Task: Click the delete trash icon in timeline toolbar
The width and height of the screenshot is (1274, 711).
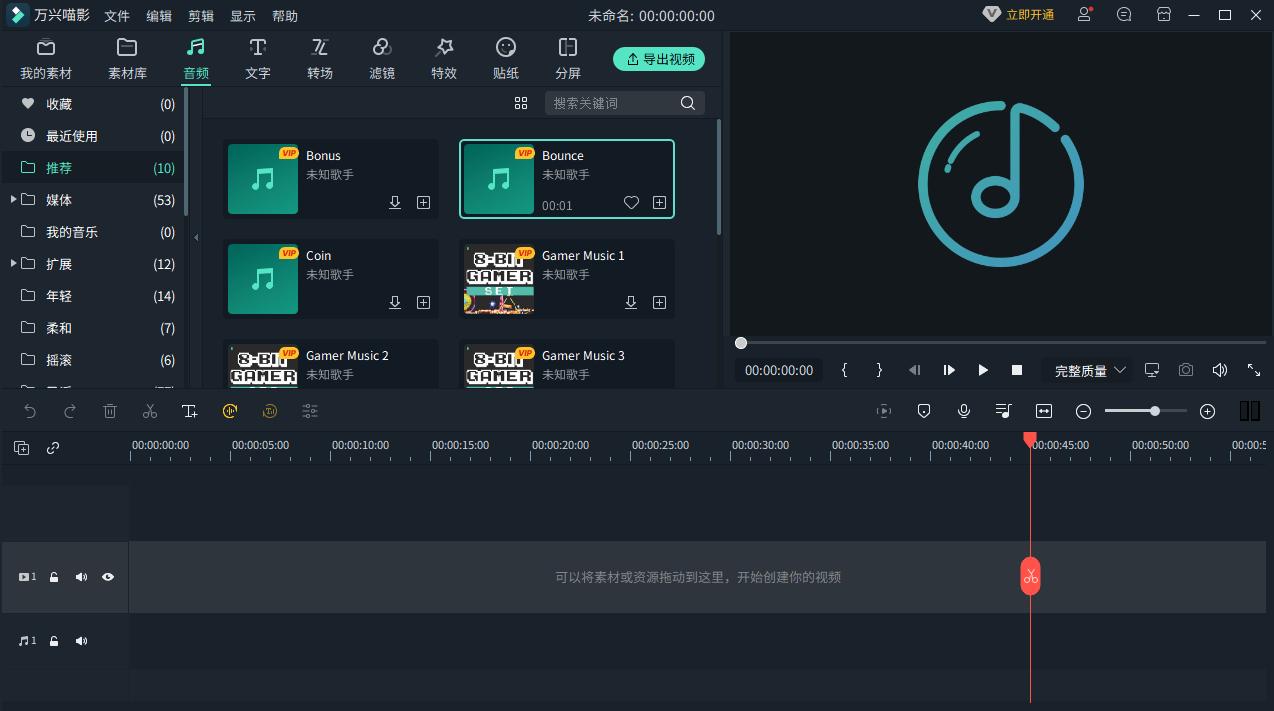Action: click(110, 410)
